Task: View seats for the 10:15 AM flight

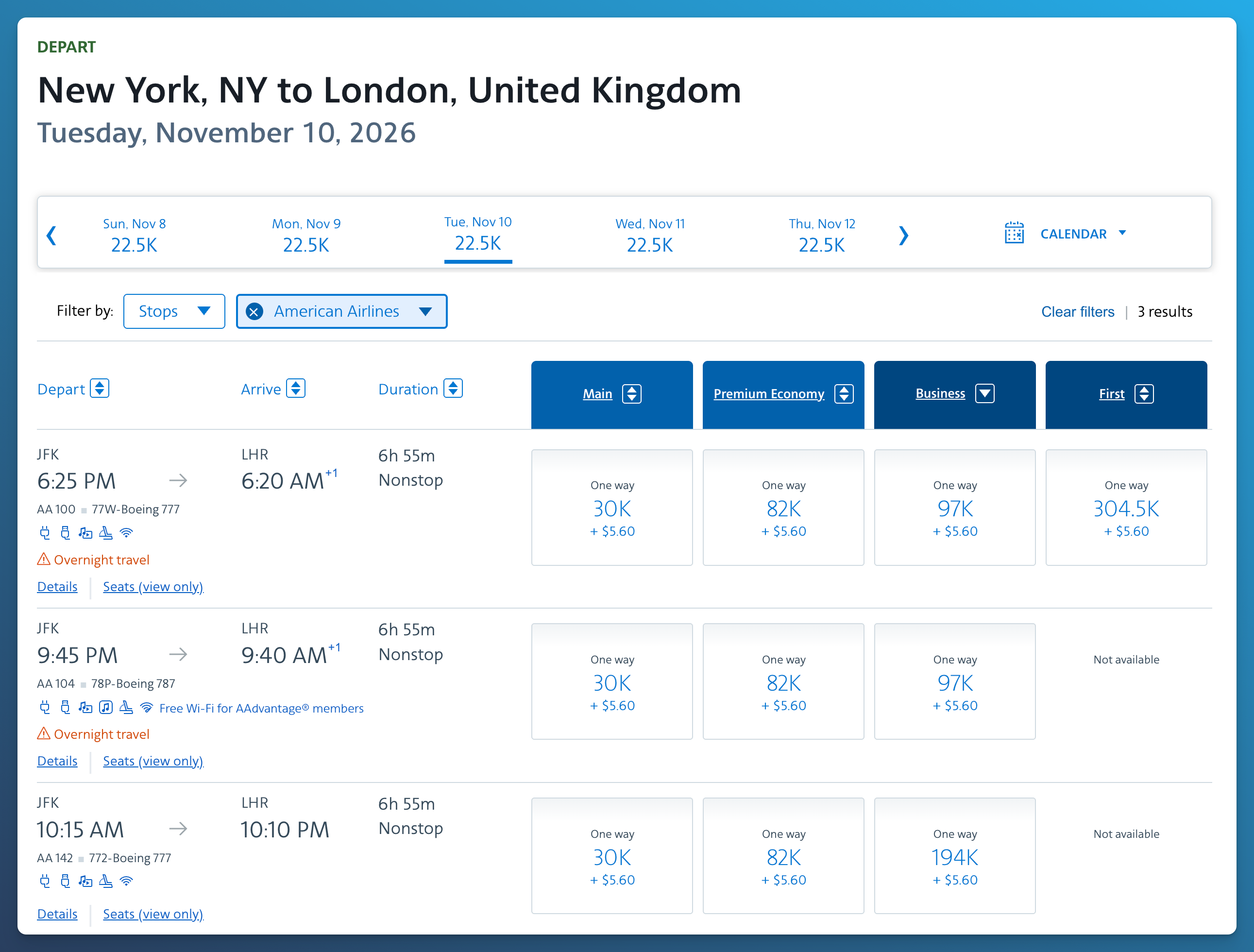Action: coord(153,914)
